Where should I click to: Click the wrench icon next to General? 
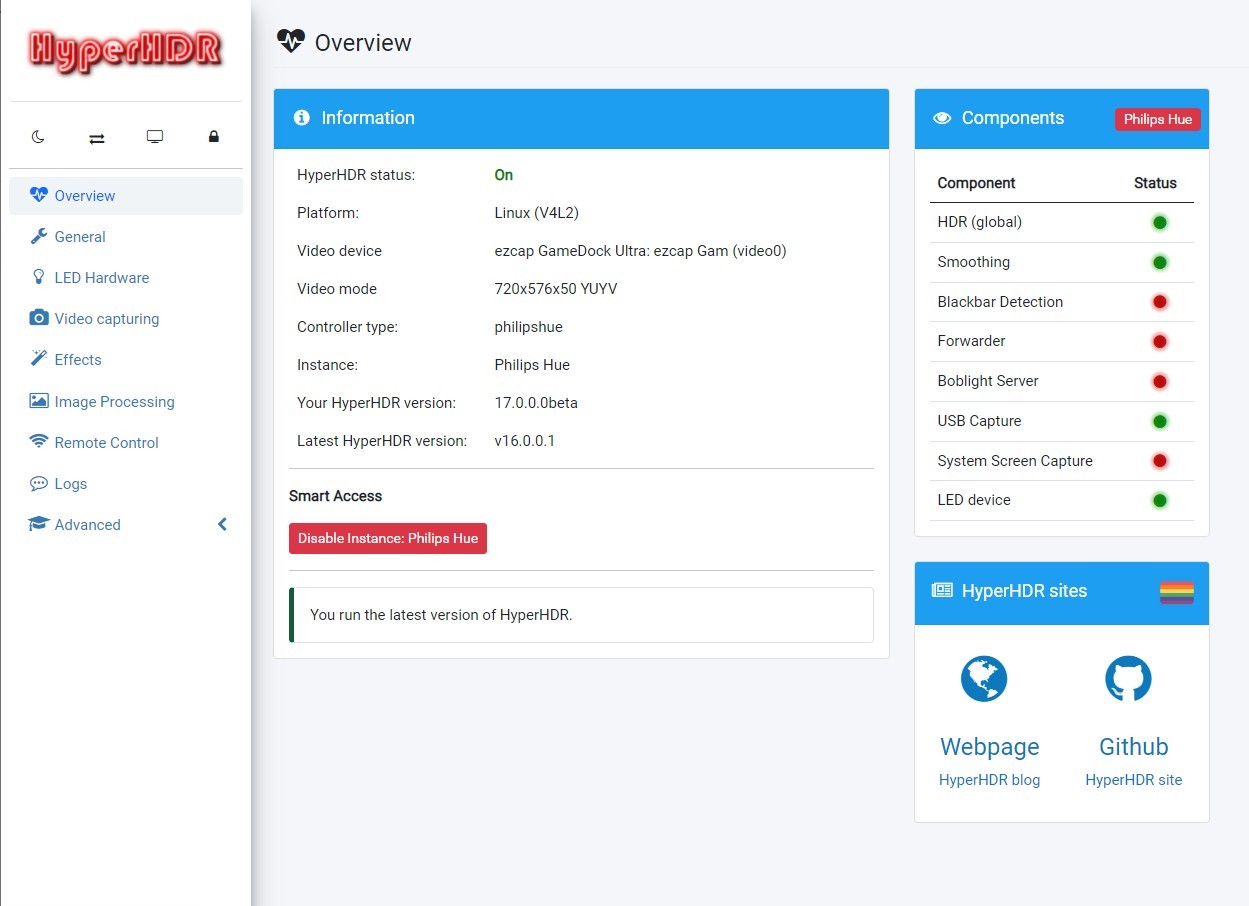[x=39, y=236]
